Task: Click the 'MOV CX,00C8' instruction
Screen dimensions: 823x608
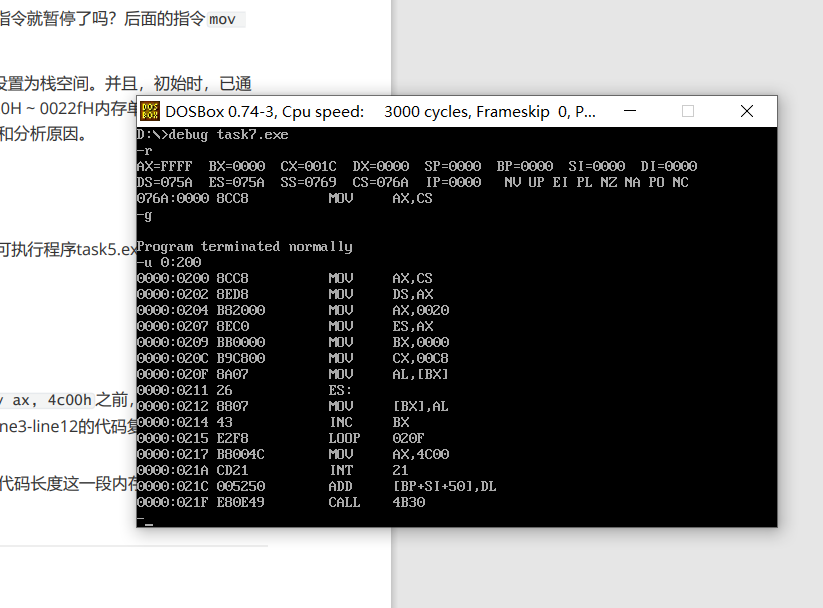Action: tap(388, 359)
